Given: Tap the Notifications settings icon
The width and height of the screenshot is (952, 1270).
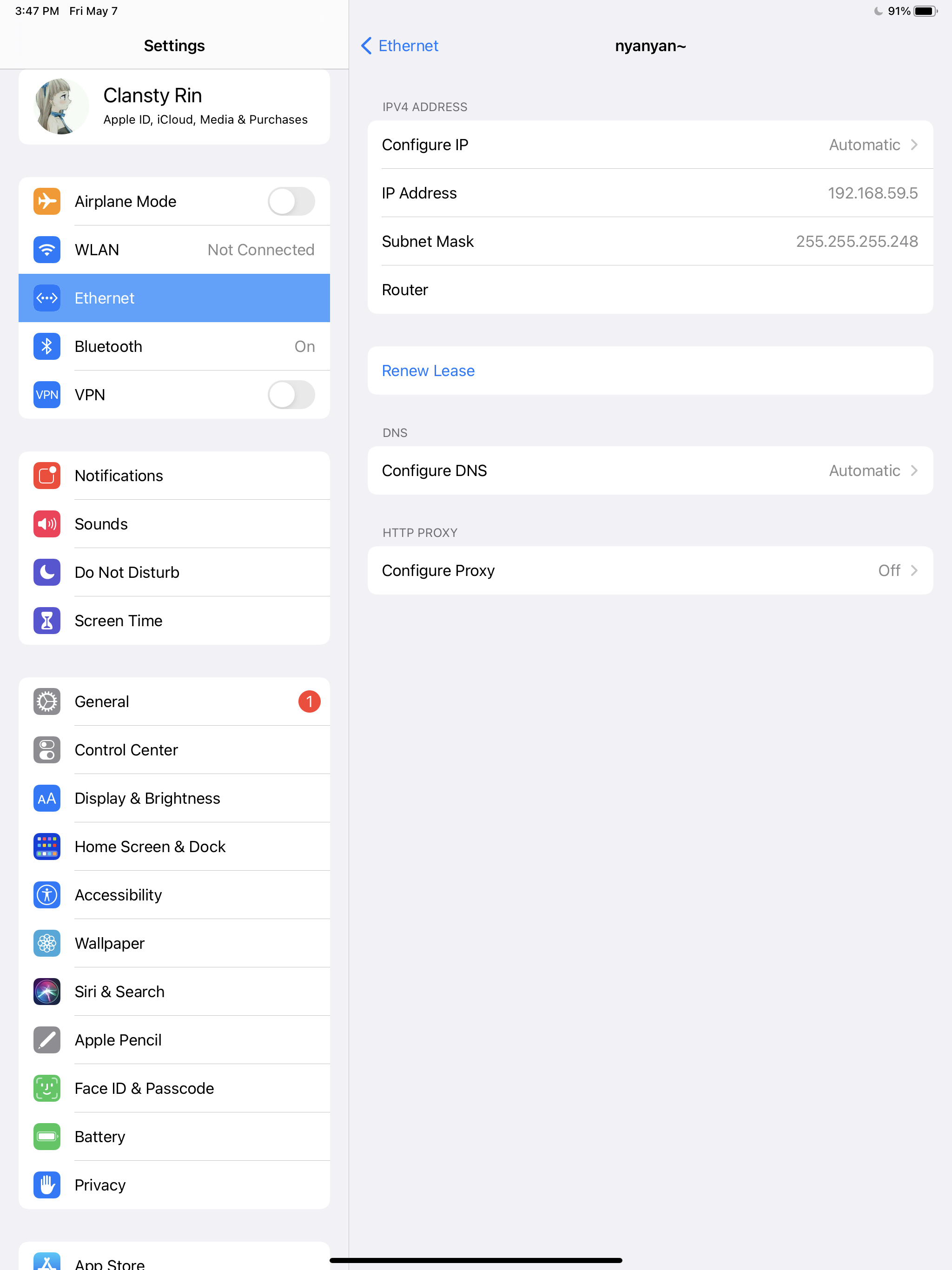Looking at the screenshot, I should (x=46, y=475).
